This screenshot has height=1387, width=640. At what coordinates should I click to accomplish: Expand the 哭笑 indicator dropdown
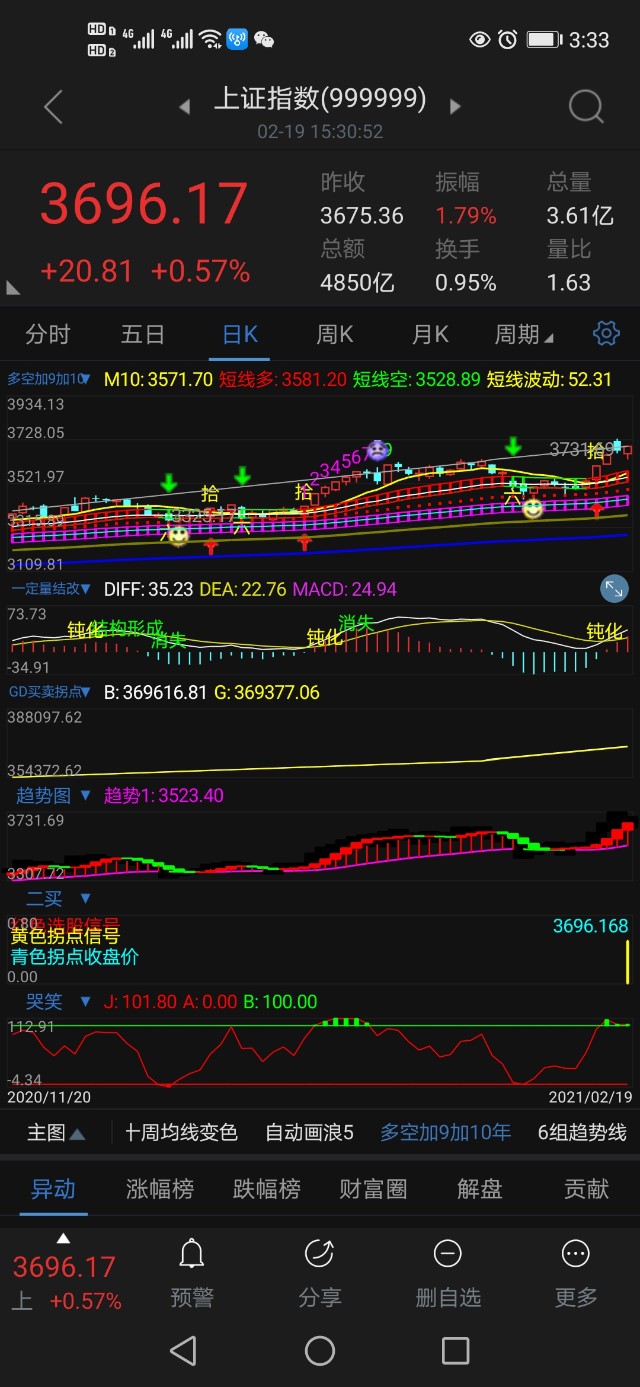[x=85, y=1002]
